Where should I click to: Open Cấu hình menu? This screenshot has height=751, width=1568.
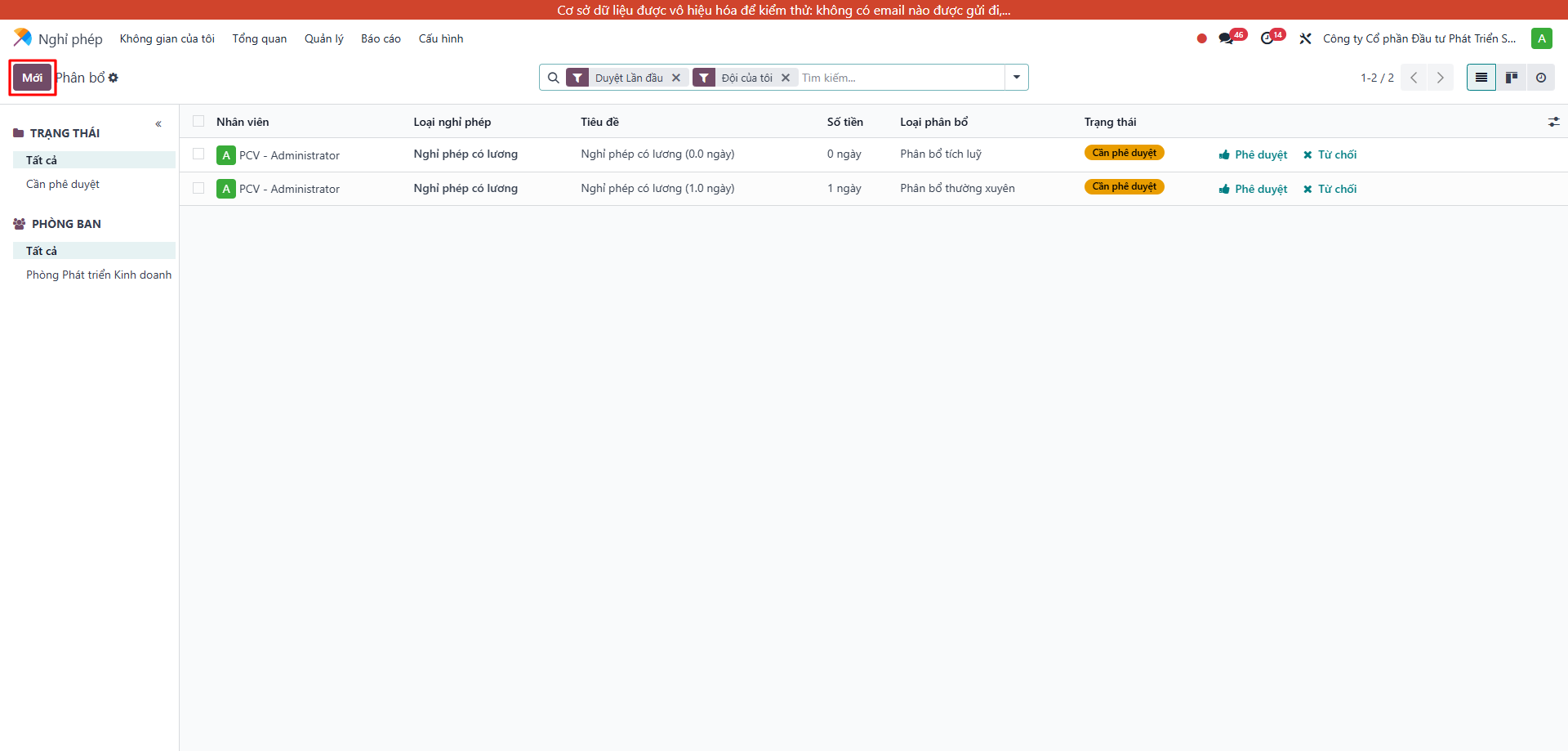[x=441, y=38]
